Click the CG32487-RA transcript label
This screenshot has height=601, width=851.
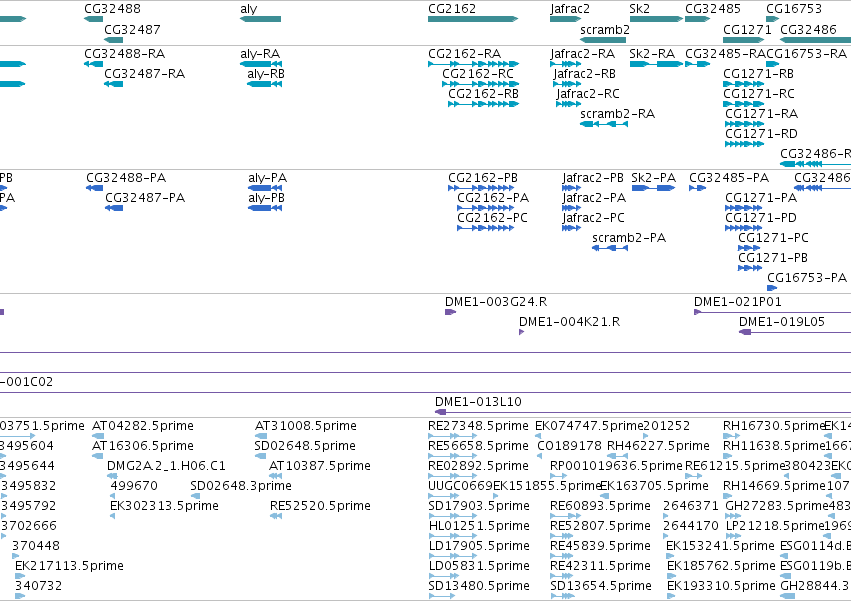[x=144, y=74]
